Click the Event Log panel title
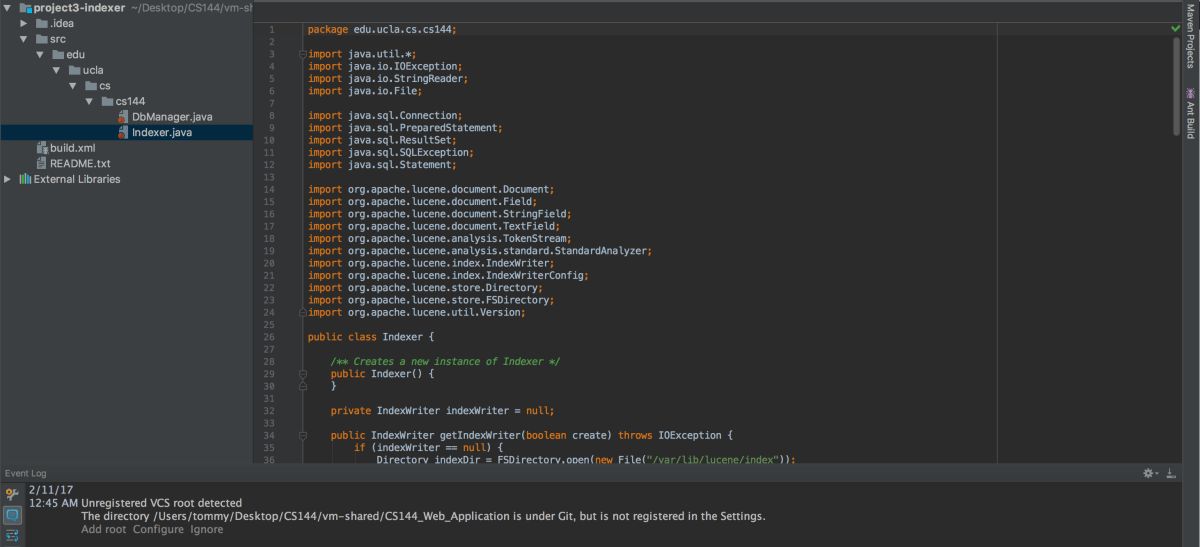Image resolution: width=1200 pixels, height=547 pixels. [25, 473]
